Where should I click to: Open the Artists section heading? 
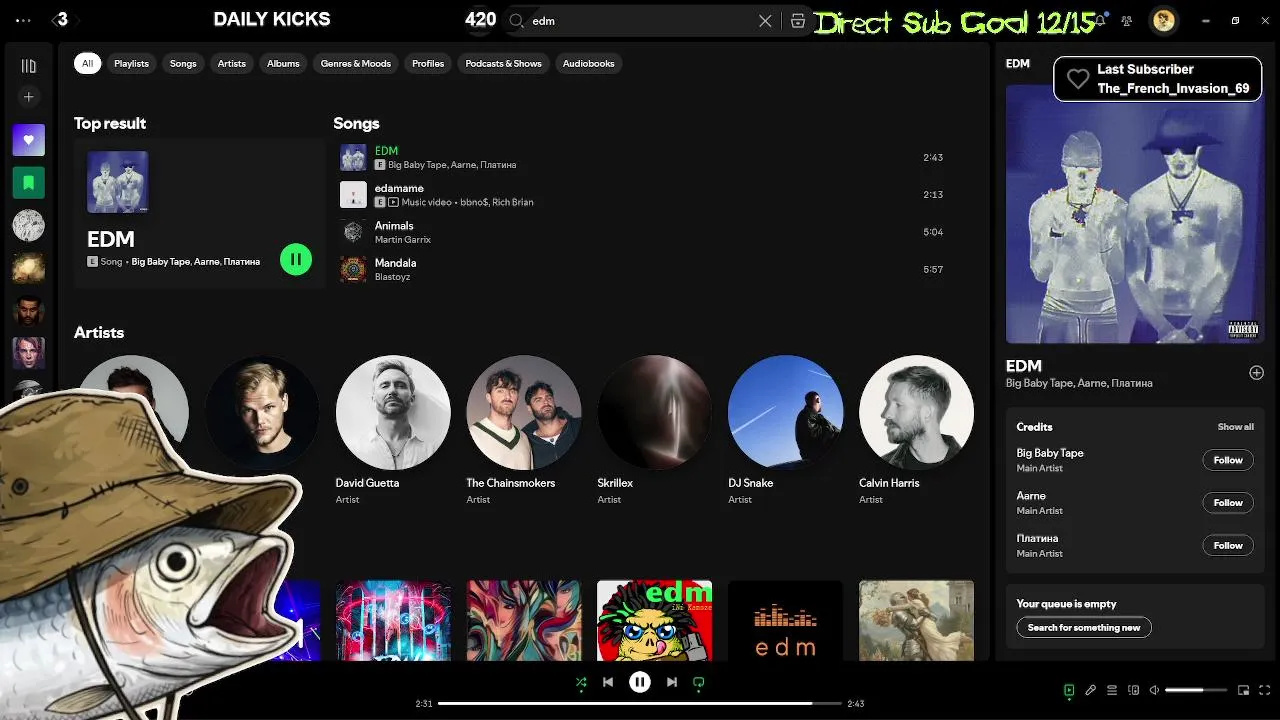tap(99, 333)
